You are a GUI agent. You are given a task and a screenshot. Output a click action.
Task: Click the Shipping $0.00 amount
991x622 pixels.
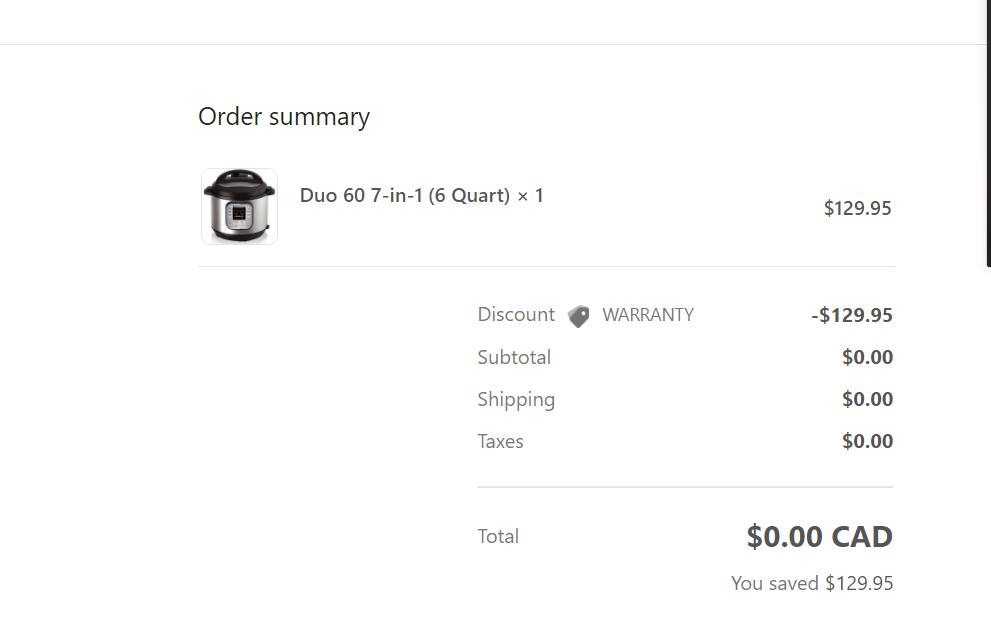pyautogui.click(x=867, y=399)
